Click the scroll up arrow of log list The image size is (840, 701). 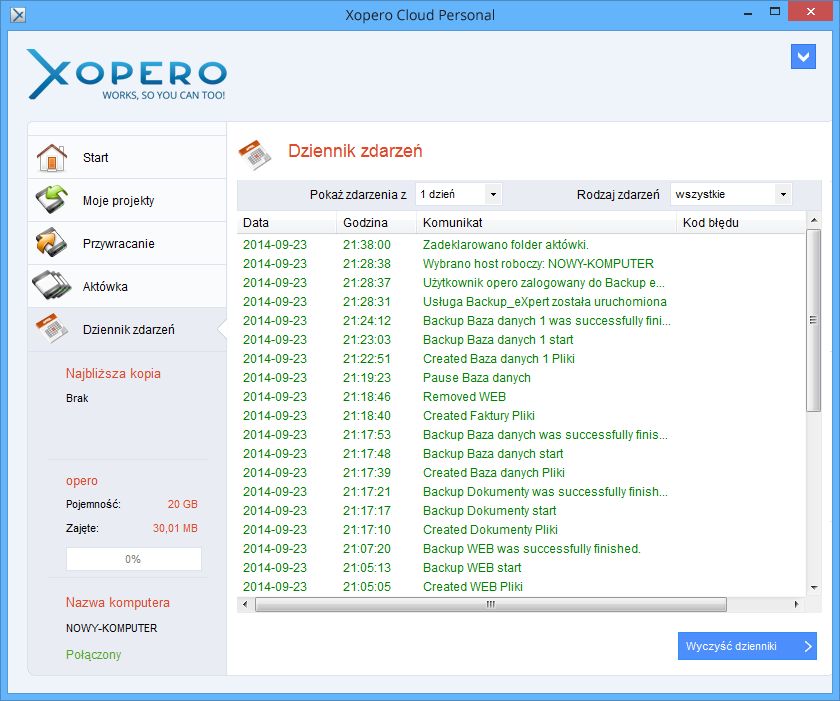[814, 220]
